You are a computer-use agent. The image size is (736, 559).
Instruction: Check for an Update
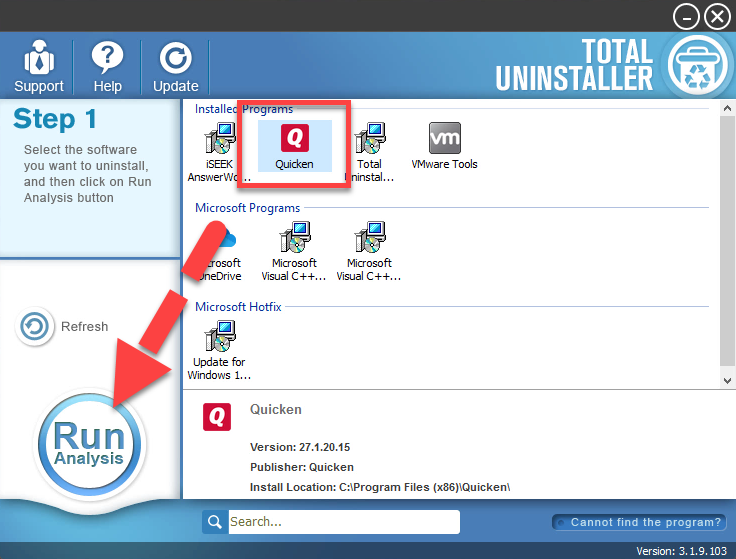click(176, 67)
